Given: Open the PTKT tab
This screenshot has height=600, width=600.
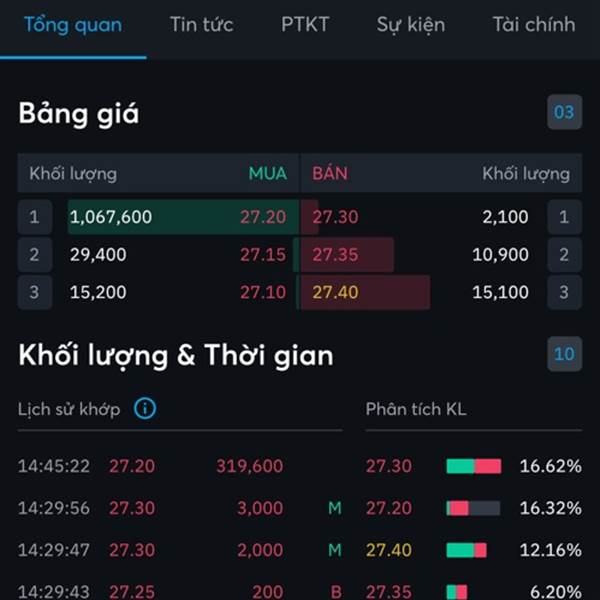Looking at the screenshot, I should pos(305,25).
